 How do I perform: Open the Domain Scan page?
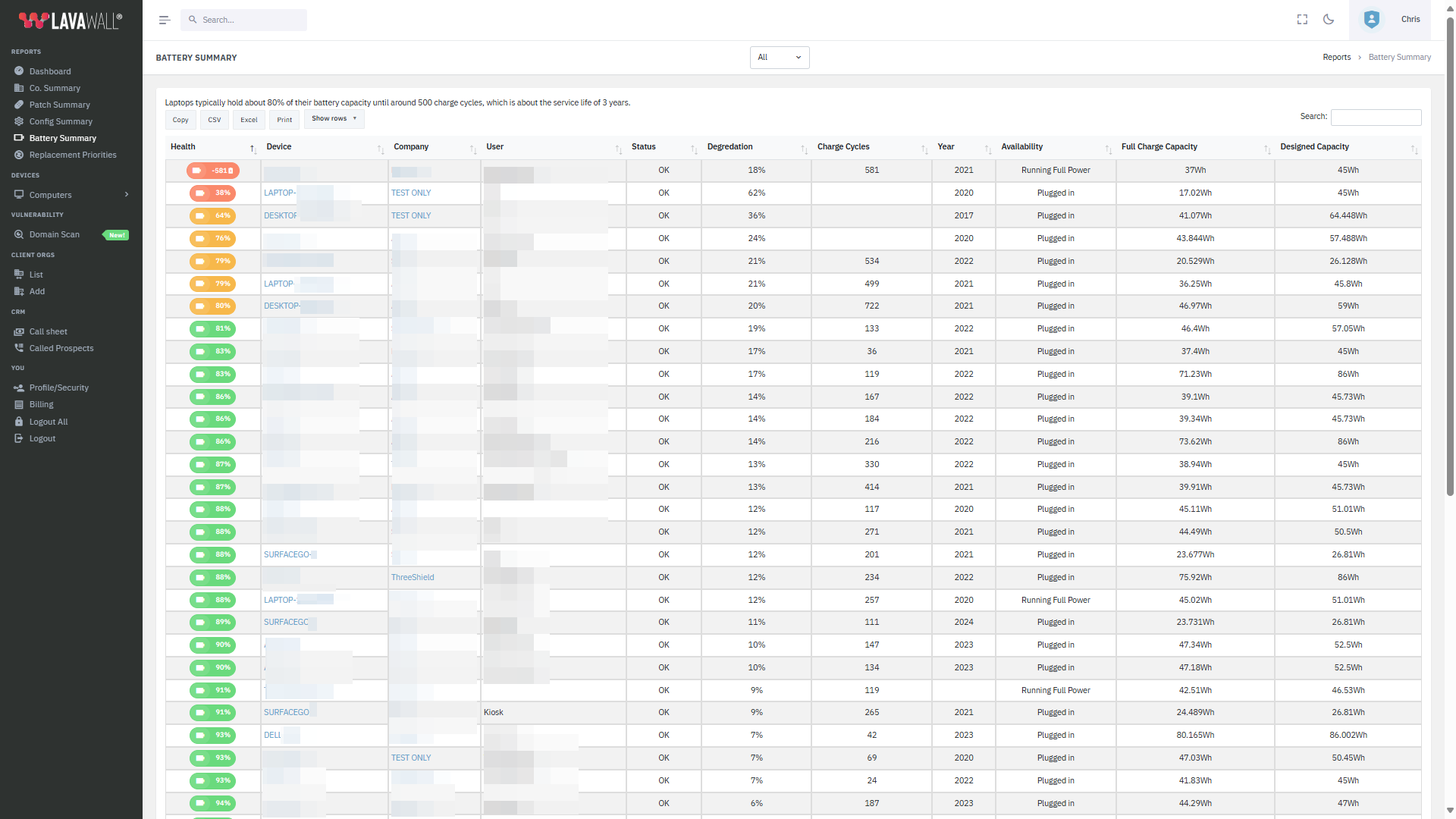point(54,234)
